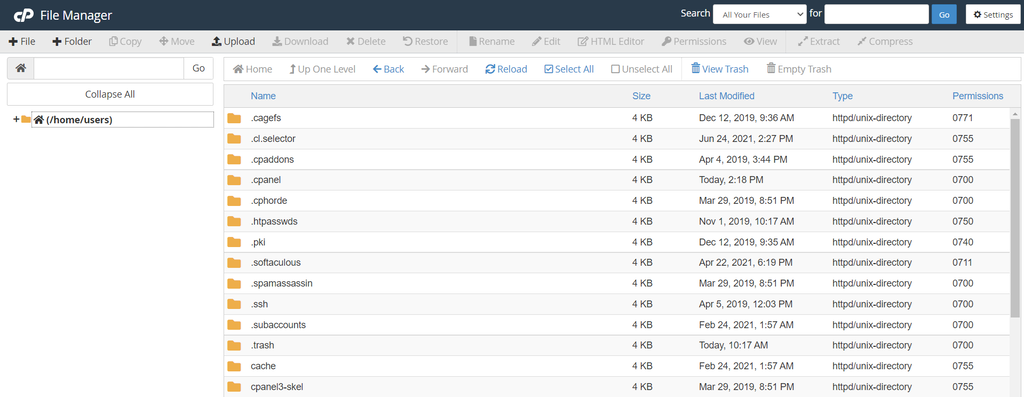Create a new folder with +Folder
The width and height of the screenshot is (1024, 397).
pyautogui.click(x=72, y=41)
